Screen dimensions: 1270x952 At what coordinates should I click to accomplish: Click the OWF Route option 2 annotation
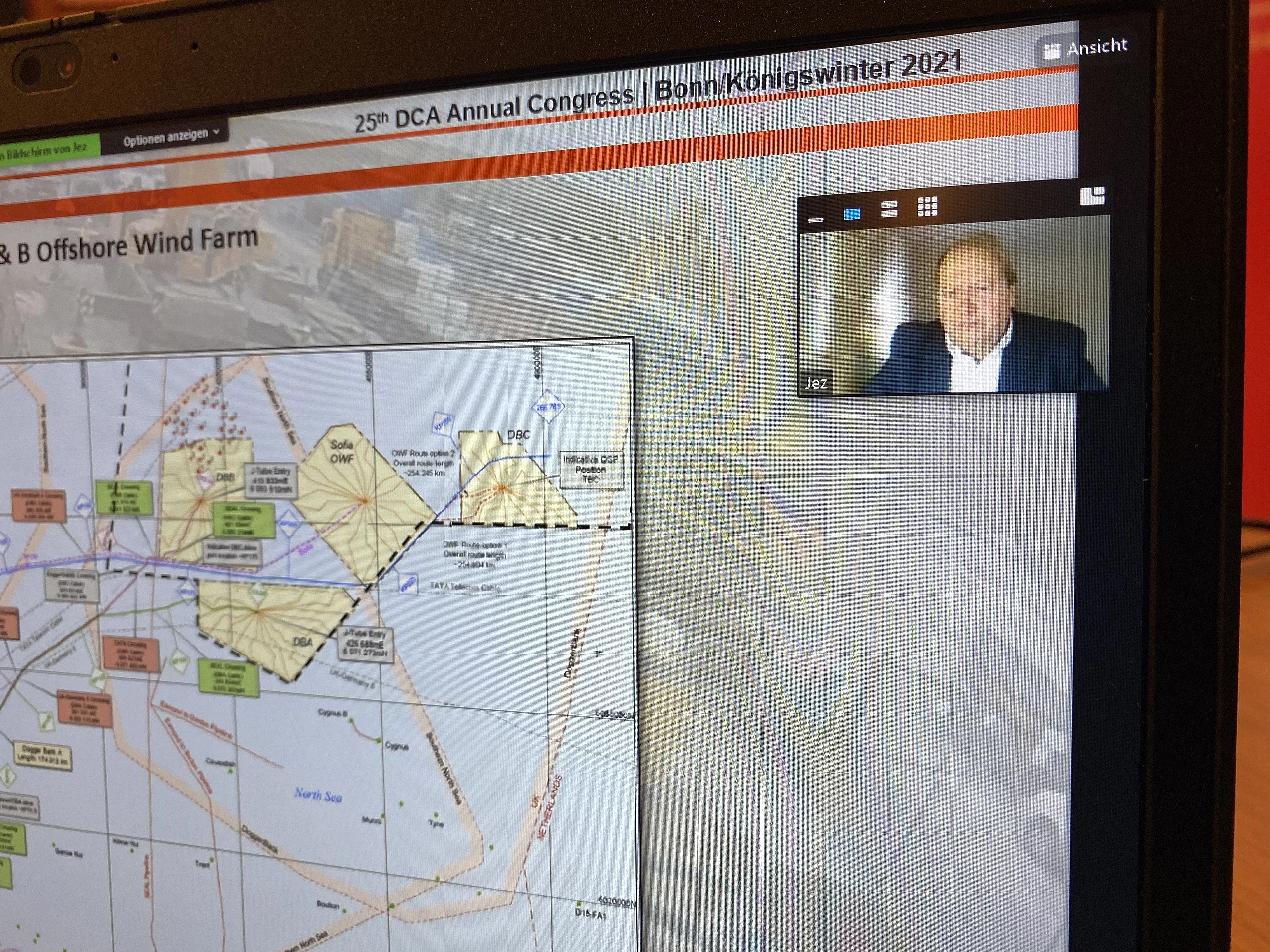423,463
